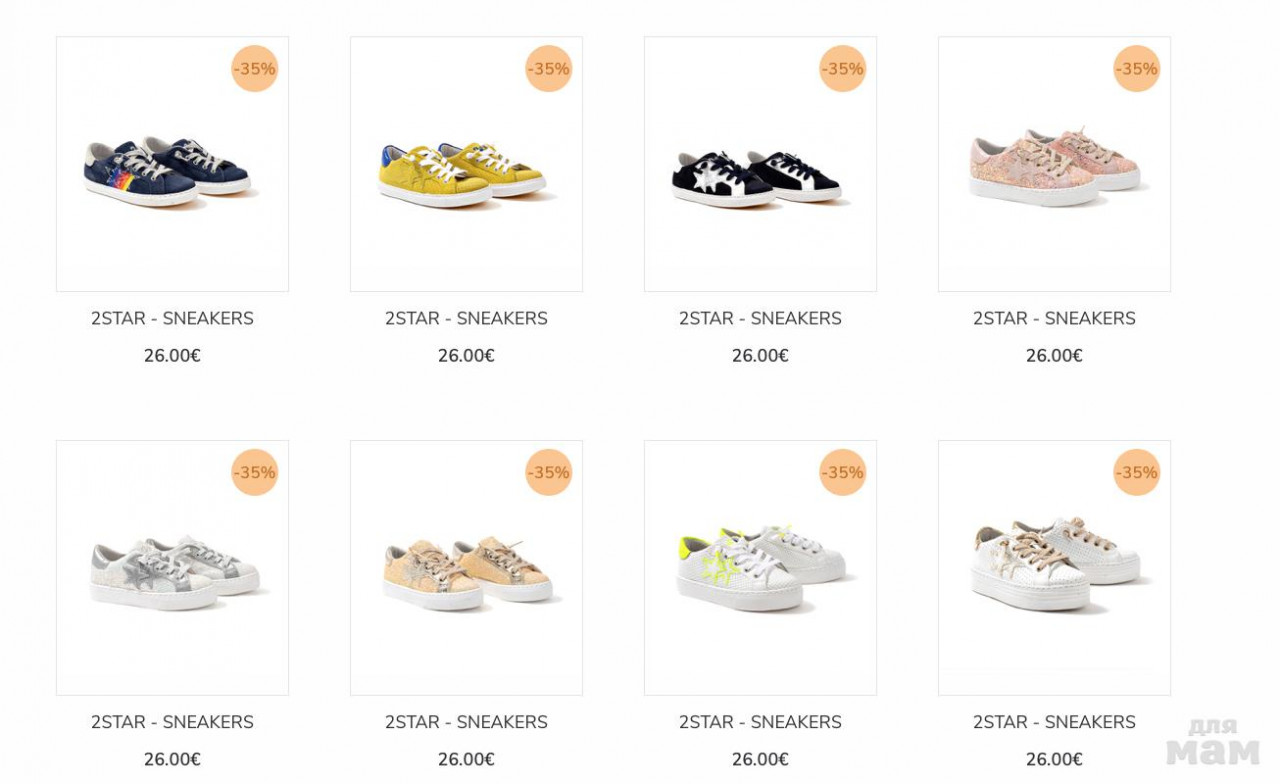
Task: Click the -35% badge on silver star sneakers
Action: click(255, 472)
